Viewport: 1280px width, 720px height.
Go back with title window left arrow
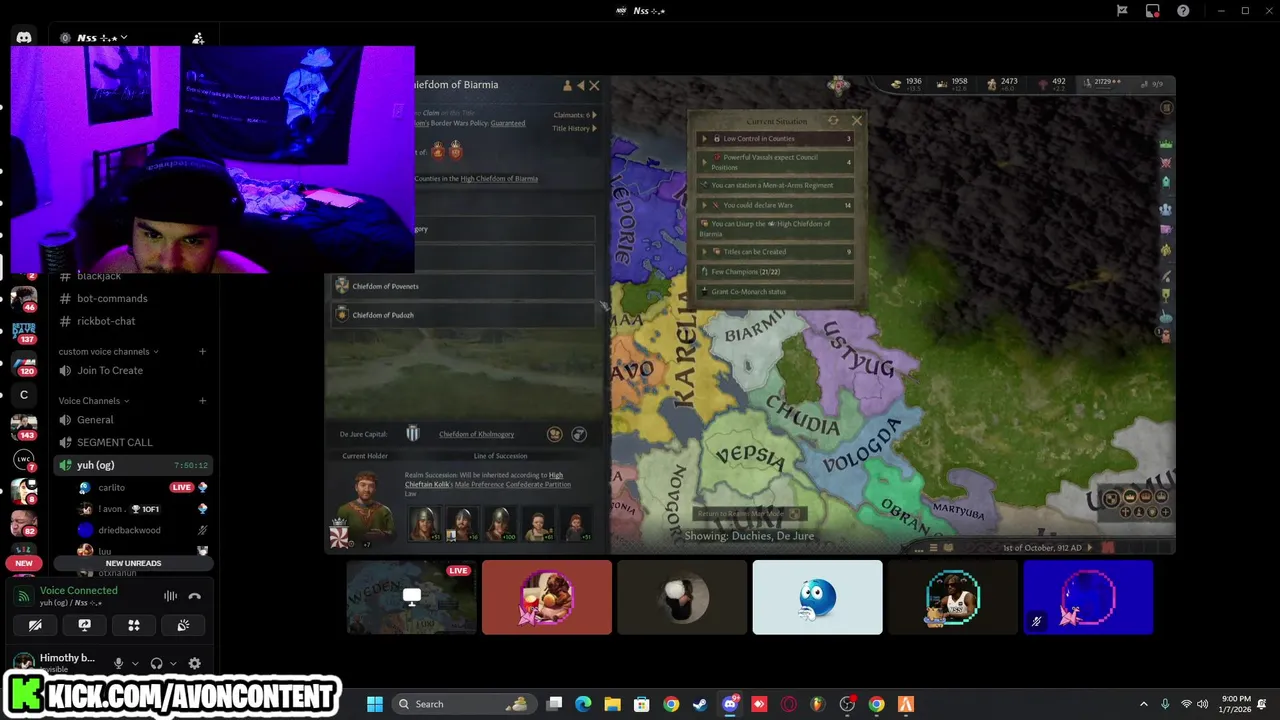[580, 85]
